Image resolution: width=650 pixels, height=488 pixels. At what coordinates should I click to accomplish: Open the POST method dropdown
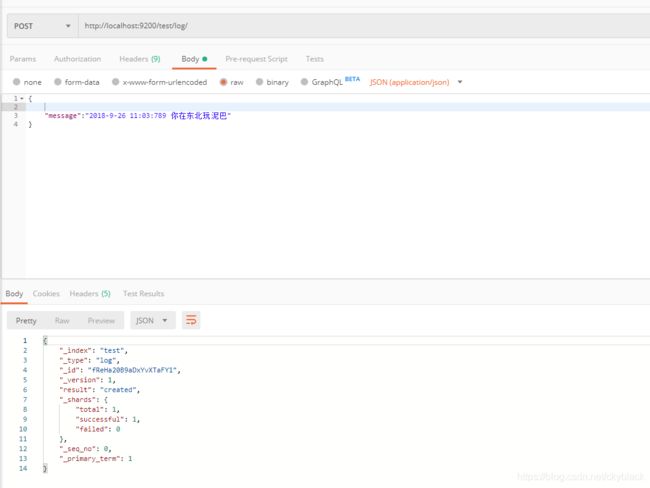coord(42,26)
